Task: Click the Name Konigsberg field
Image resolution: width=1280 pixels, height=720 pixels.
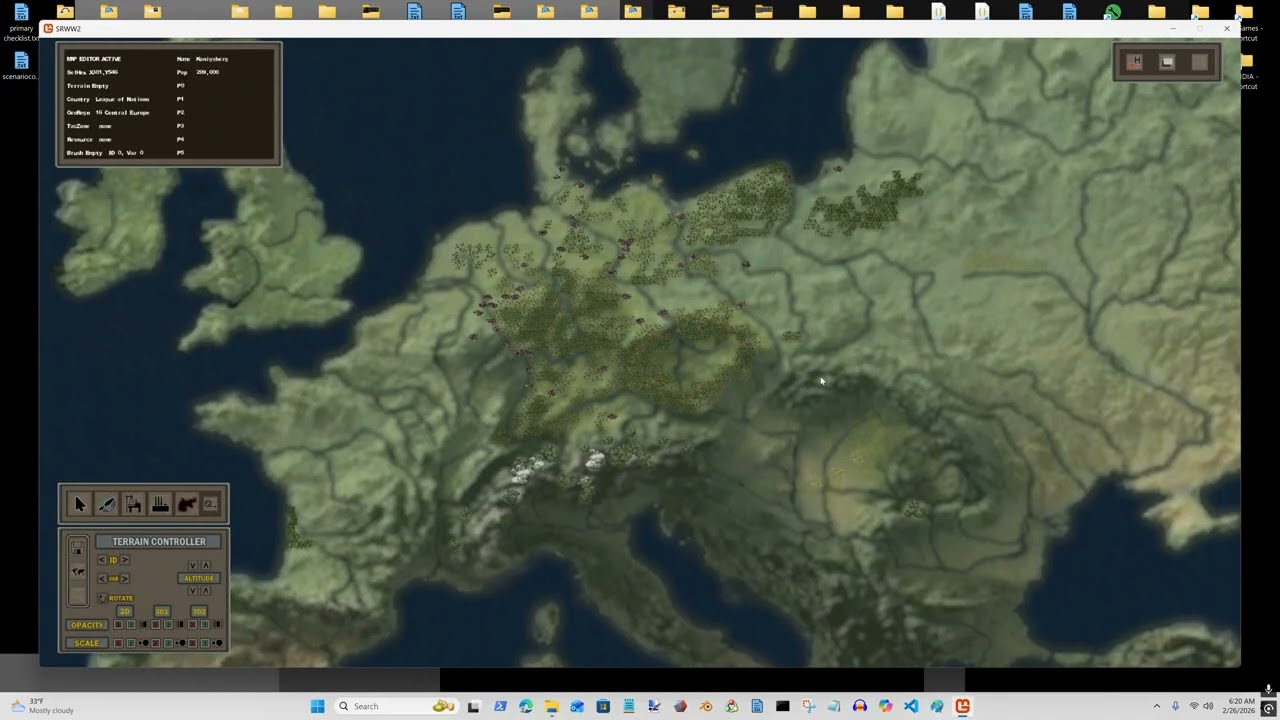Action: (203, 59)
